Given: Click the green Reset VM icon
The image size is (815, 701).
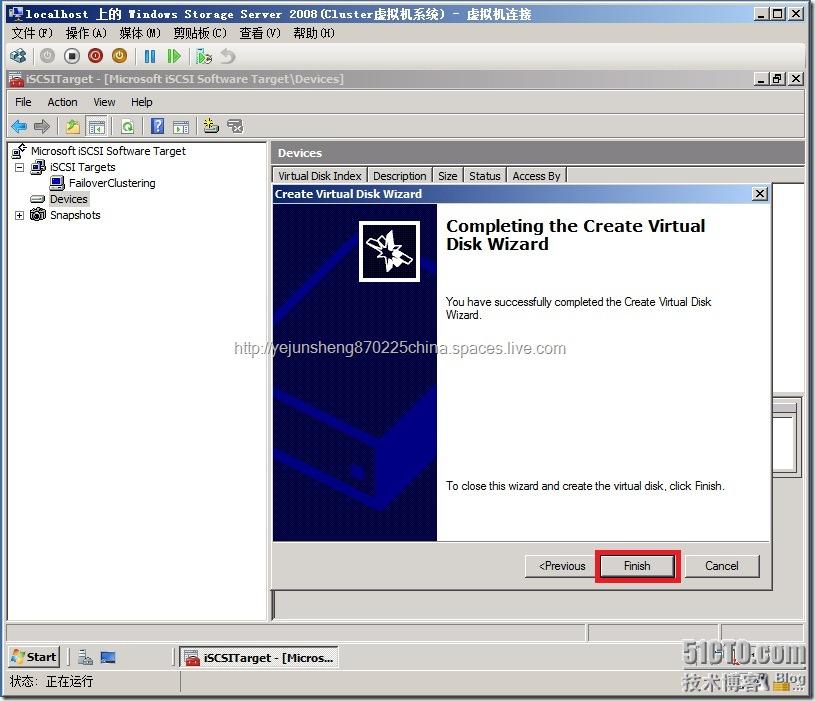Looking at the screenshot, I should tap(174, 56).
